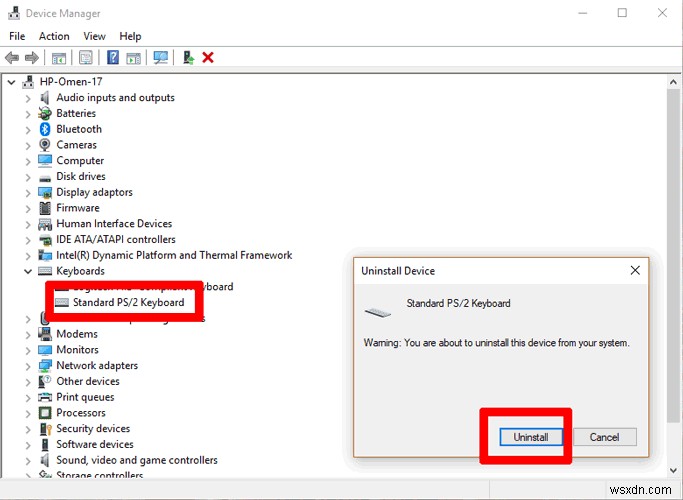The height and width of the screenshot is (500, 683).
Task: Click the Other devices icon
Action: pyautogui.click(x=45, y=381)
